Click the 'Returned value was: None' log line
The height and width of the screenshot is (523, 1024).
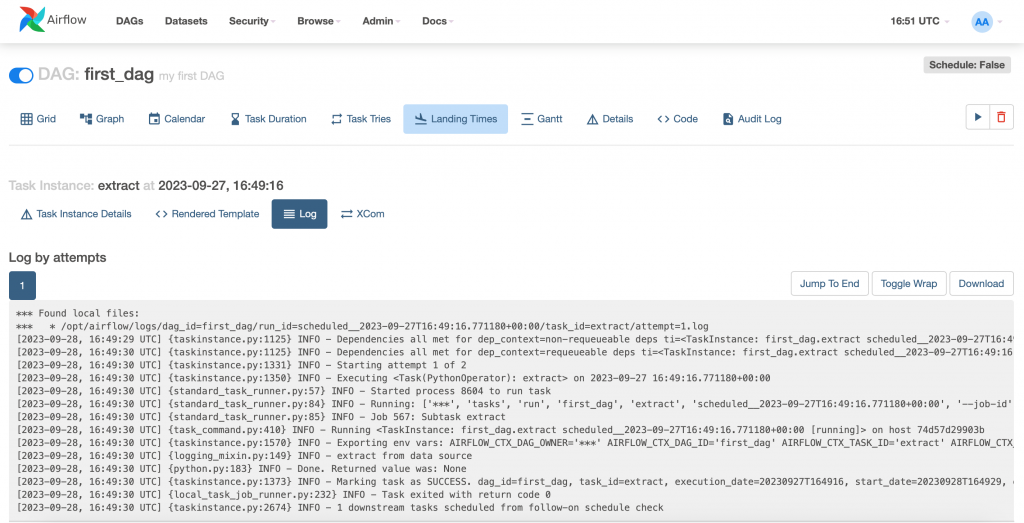tap(242, 468)
